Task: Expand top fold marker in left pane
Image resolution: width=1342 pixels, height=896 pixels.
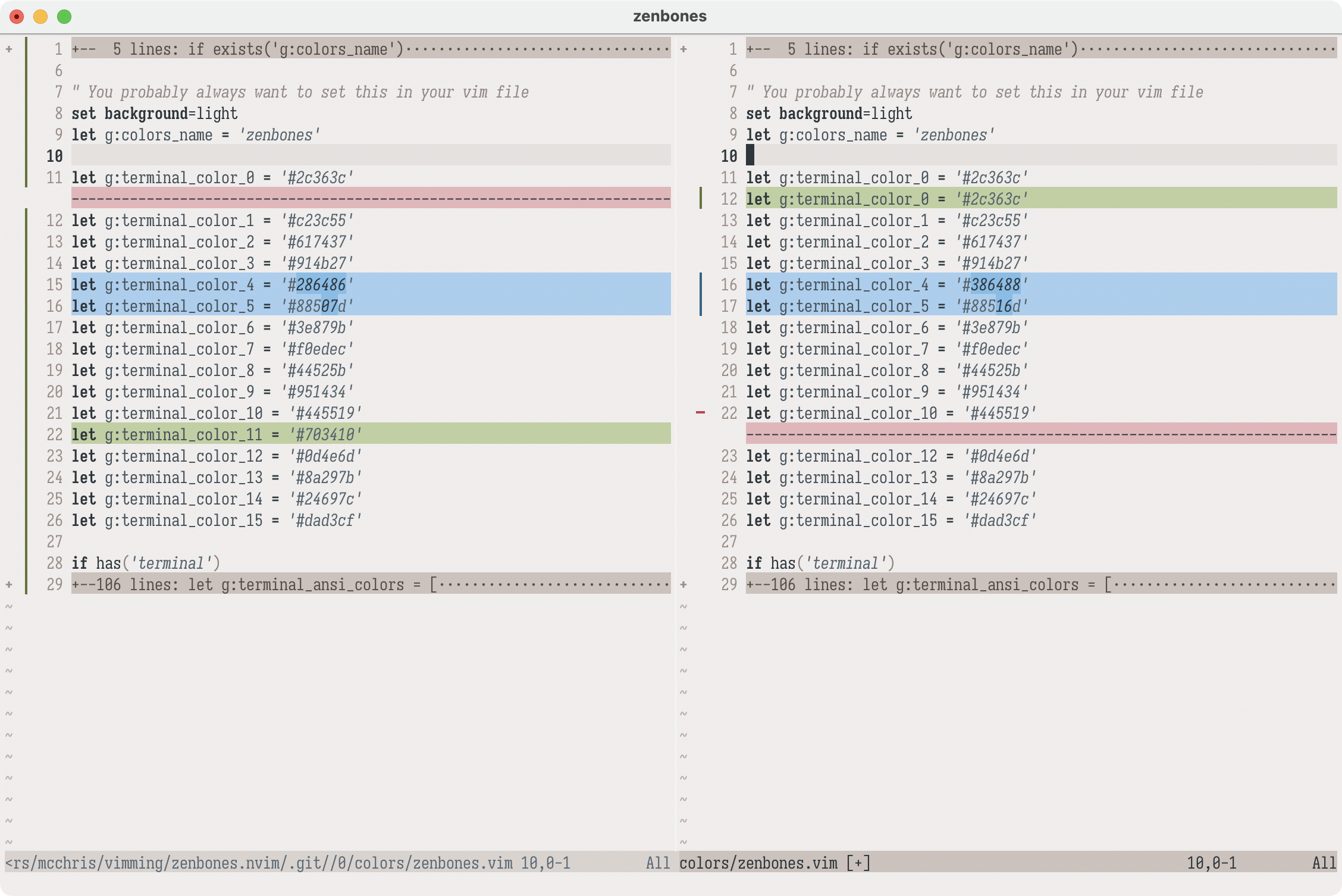Action: point(9,49)
